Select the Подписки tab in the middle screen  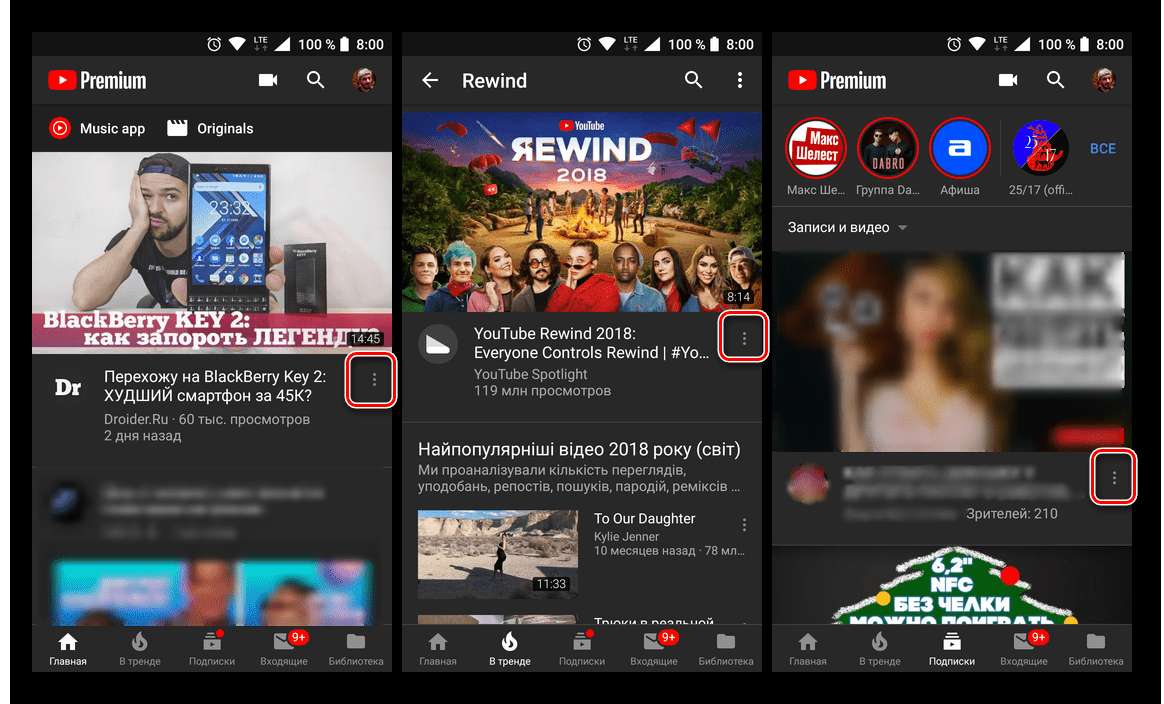(x=581, y=648)
